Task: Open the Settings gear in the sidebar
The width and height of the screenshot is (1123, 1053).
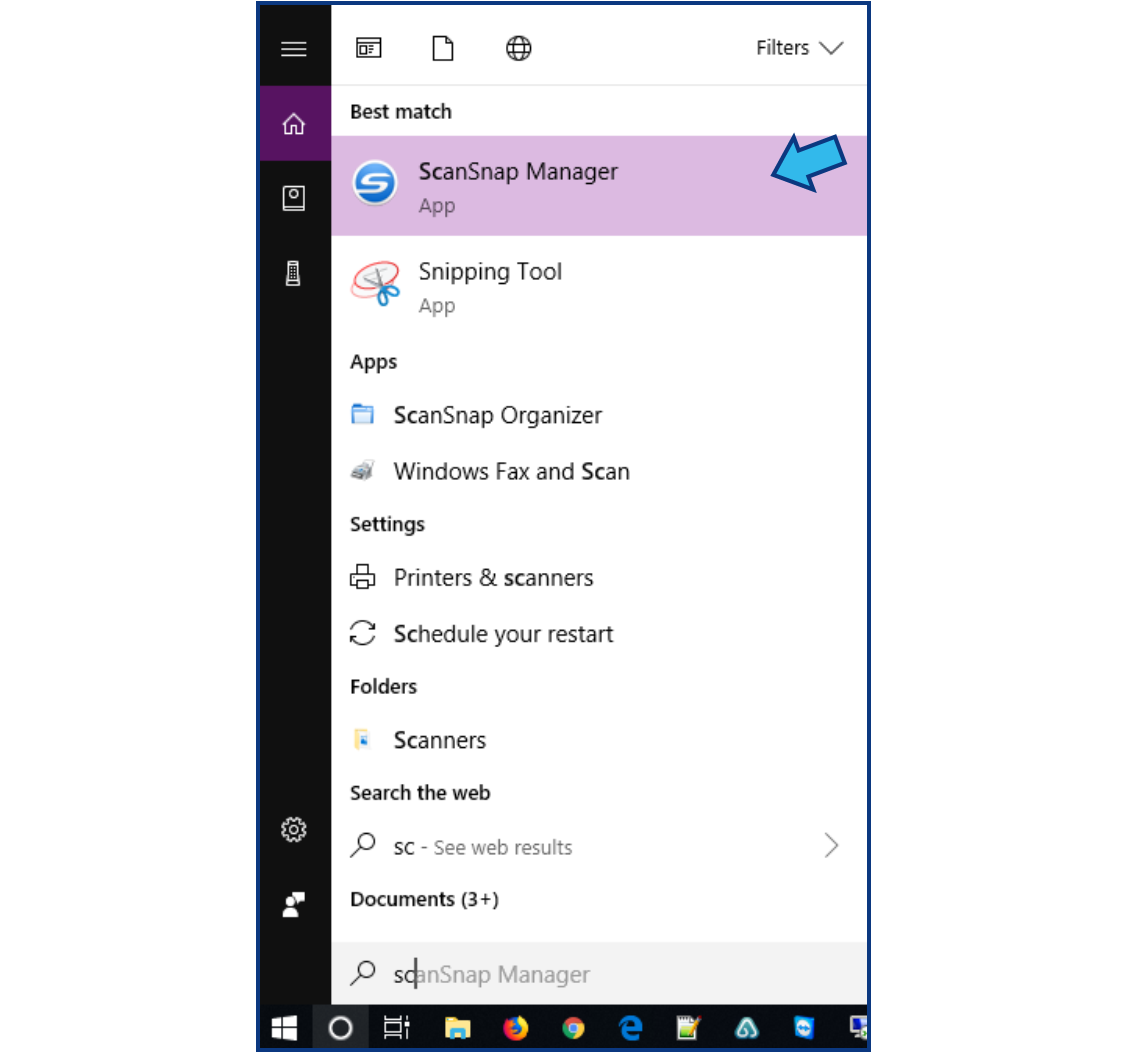Action: [x=294, y=829]
